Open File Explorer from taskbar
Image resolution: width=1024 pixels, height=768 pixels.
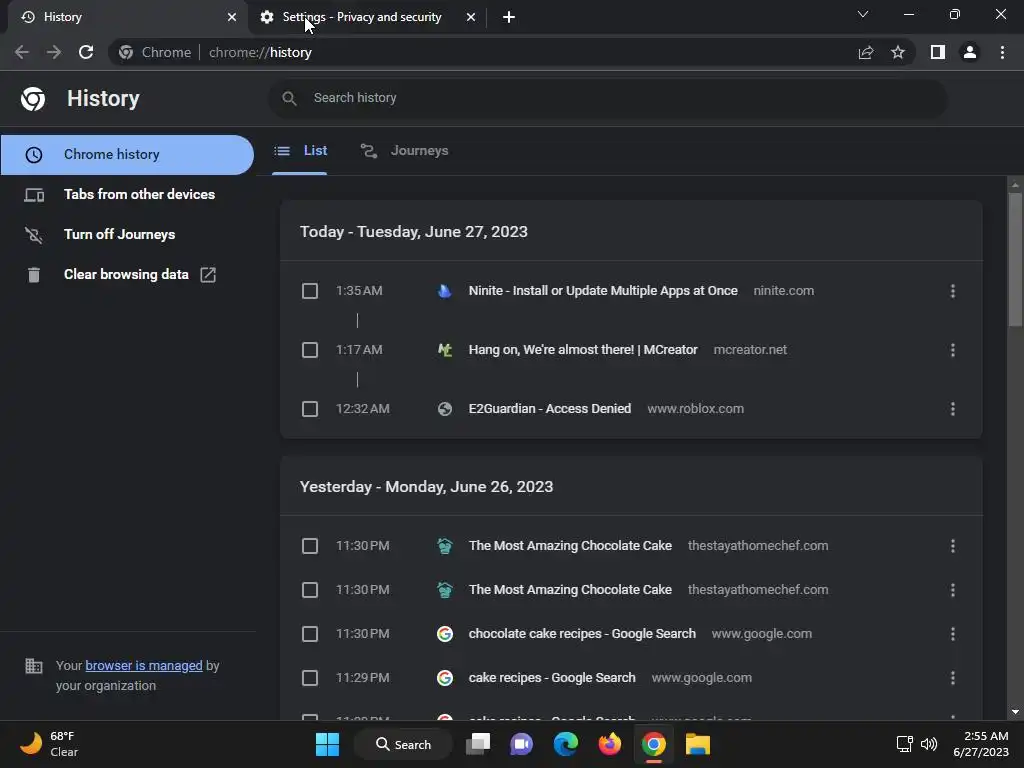pos(697,744)
